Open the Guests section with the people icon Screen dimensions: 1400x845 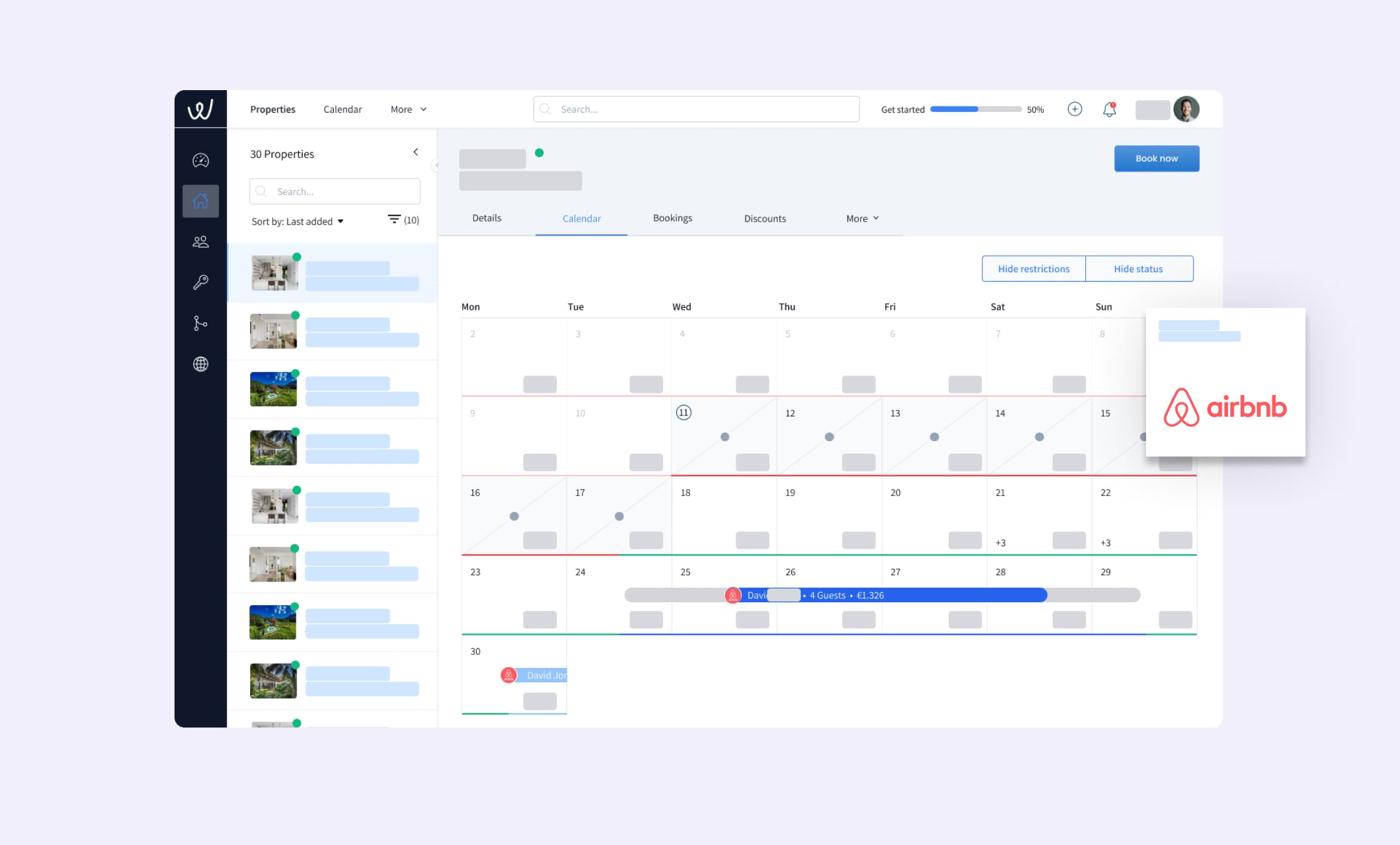point(200,242)
